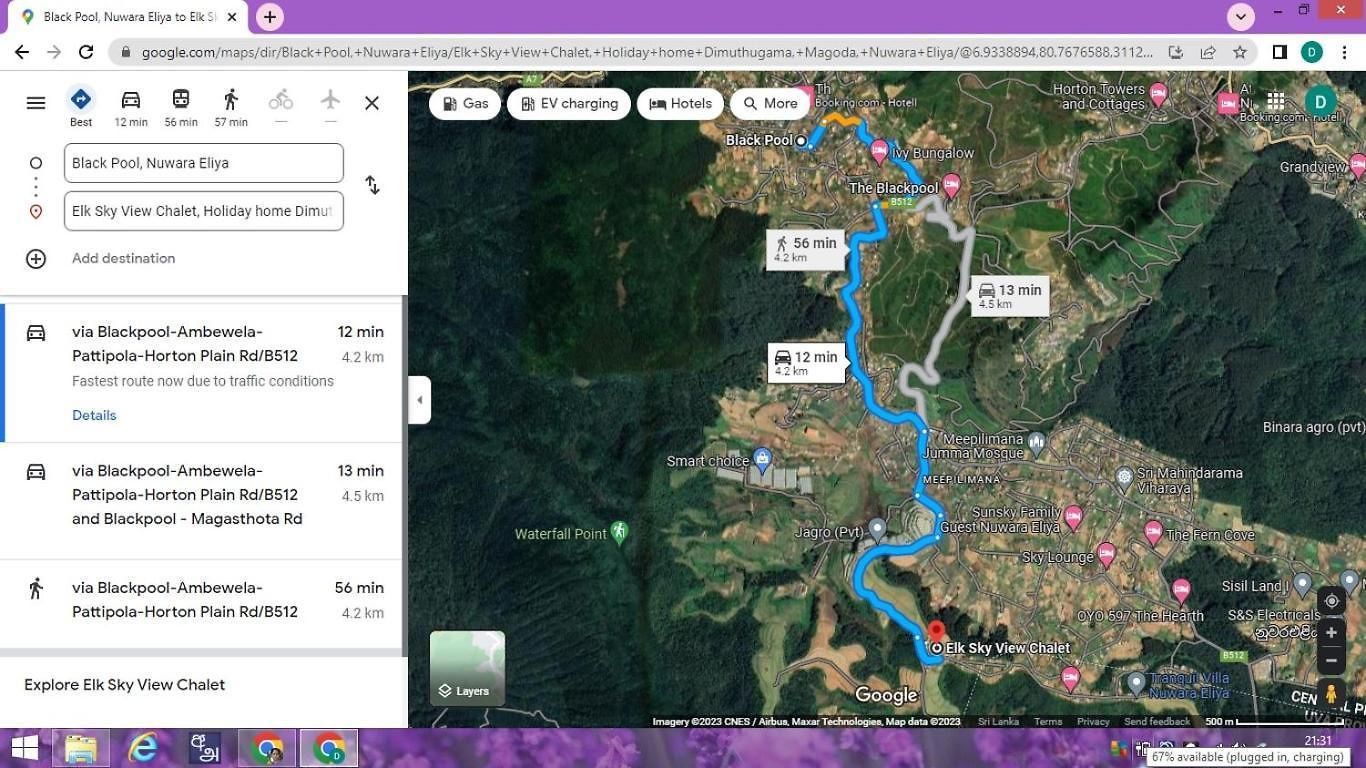Bookmark this page with the star icon
This screenshot has width=1366, height=768.
(x=1240, y=52)
